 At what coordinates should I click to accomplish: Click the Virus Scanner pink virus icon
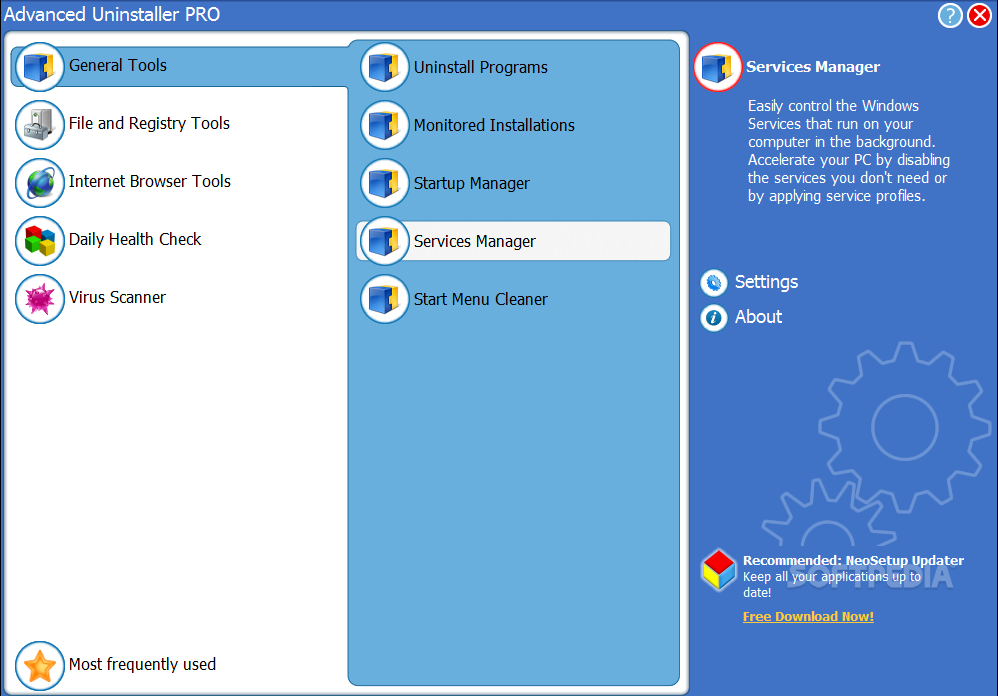click(x=39, y=298)
